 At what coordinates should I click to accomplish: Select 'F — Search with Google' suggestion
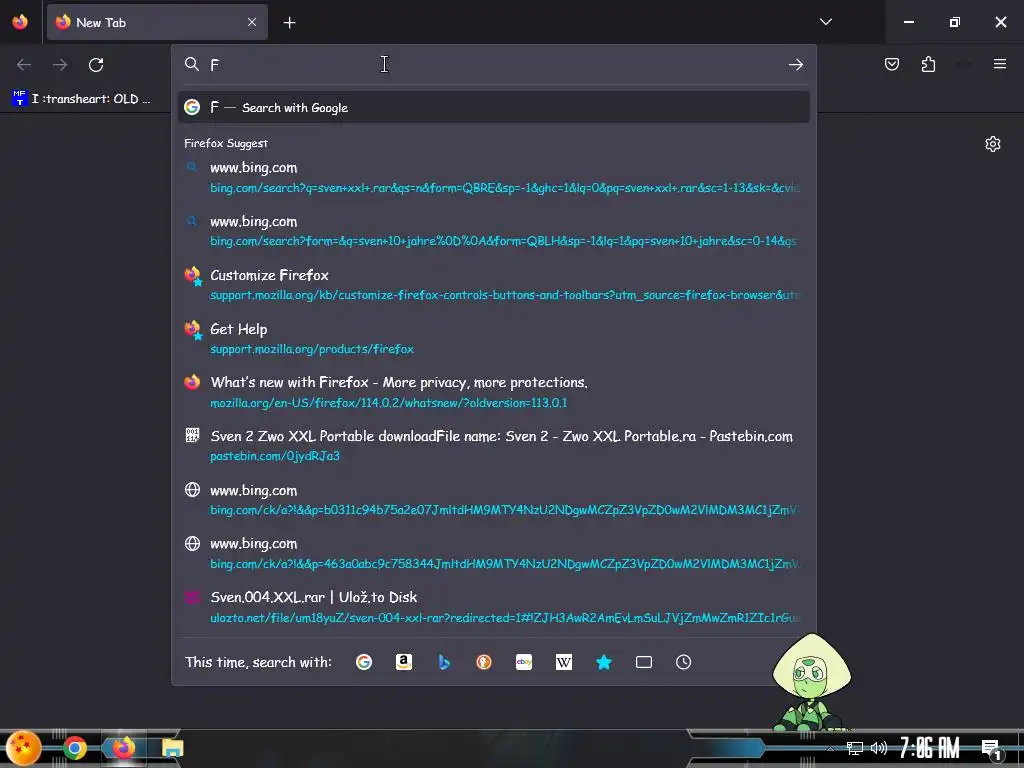point(494,107)
